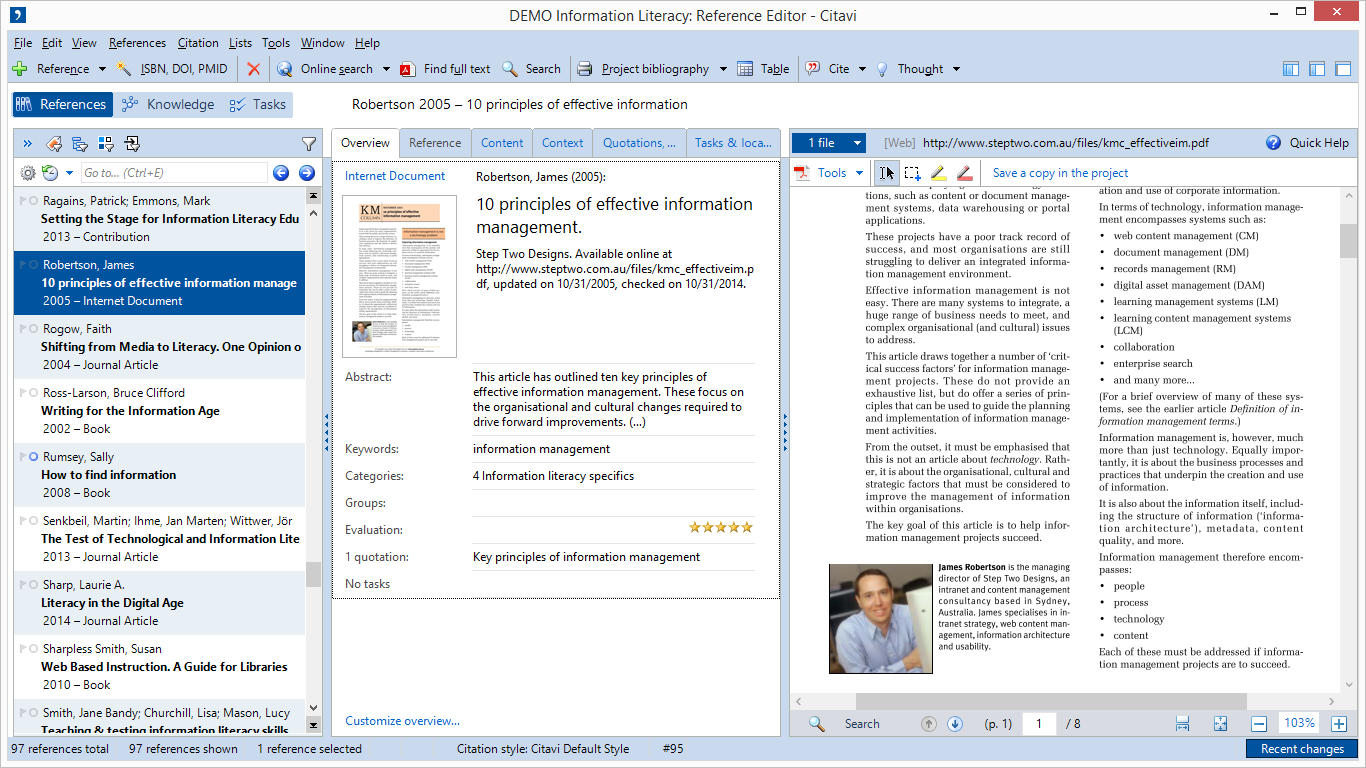
Task: Open the Reference dropdown arrow in toolbar
Action: click(x=102, y=69)
